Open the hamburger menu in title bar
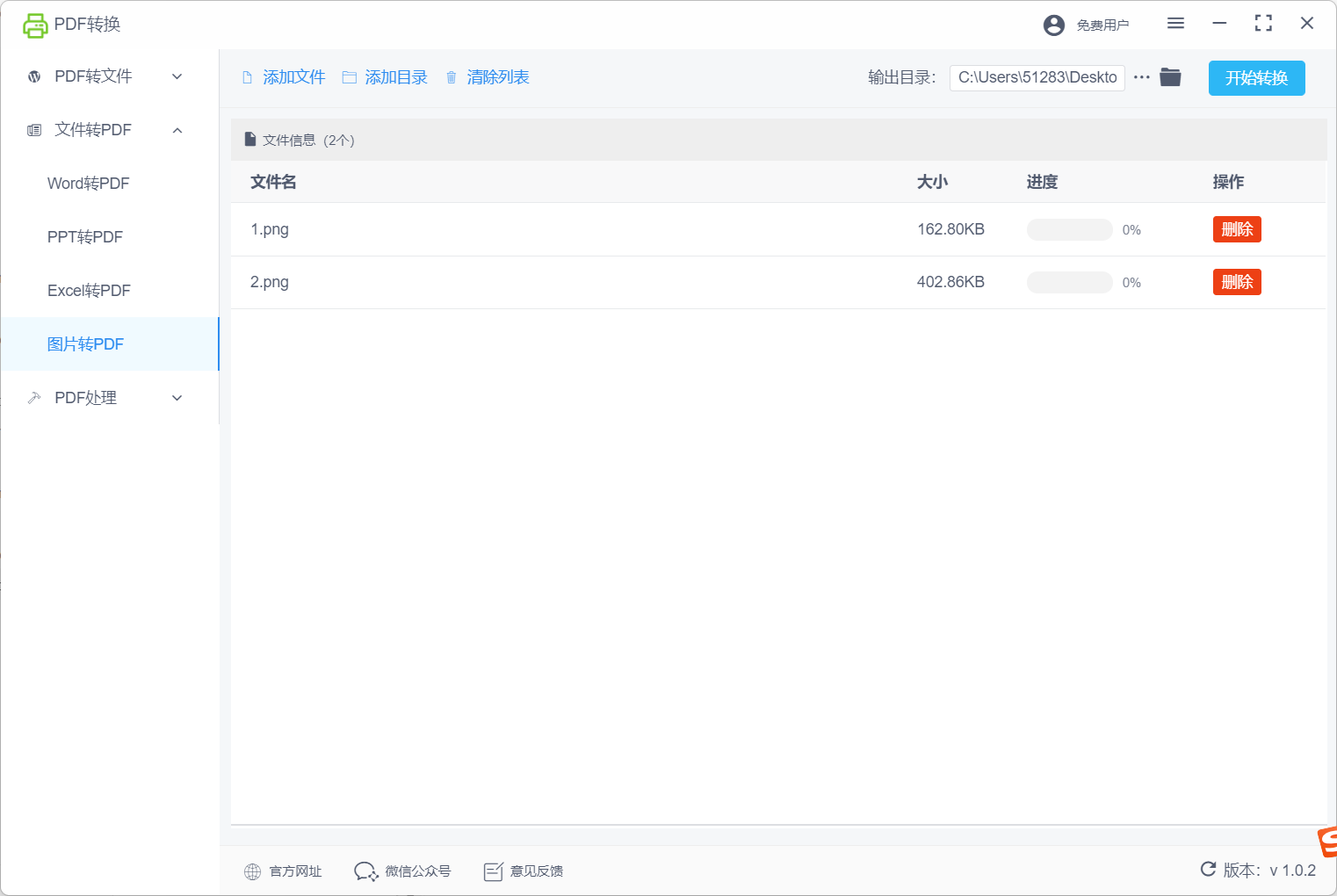The height and width of the screenshot is (896, 1337). point(1175,24)
